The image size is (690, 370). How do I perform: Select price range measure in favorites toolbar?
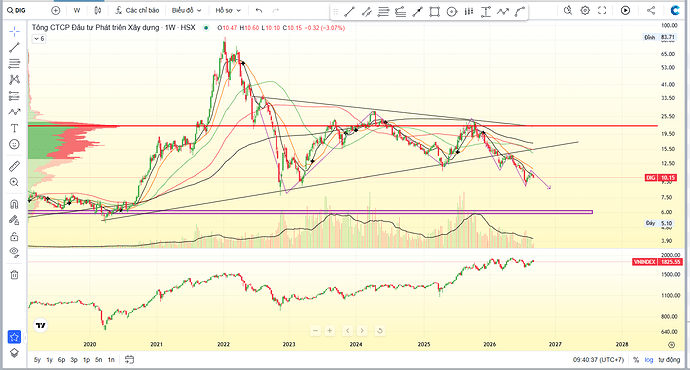pyautogui.click(x=486, y=12)
